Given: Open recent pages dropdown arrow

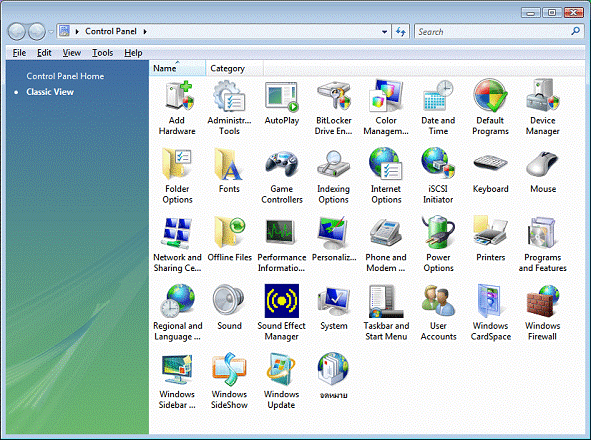Looking at the screenshot, I should pos(51,32).
